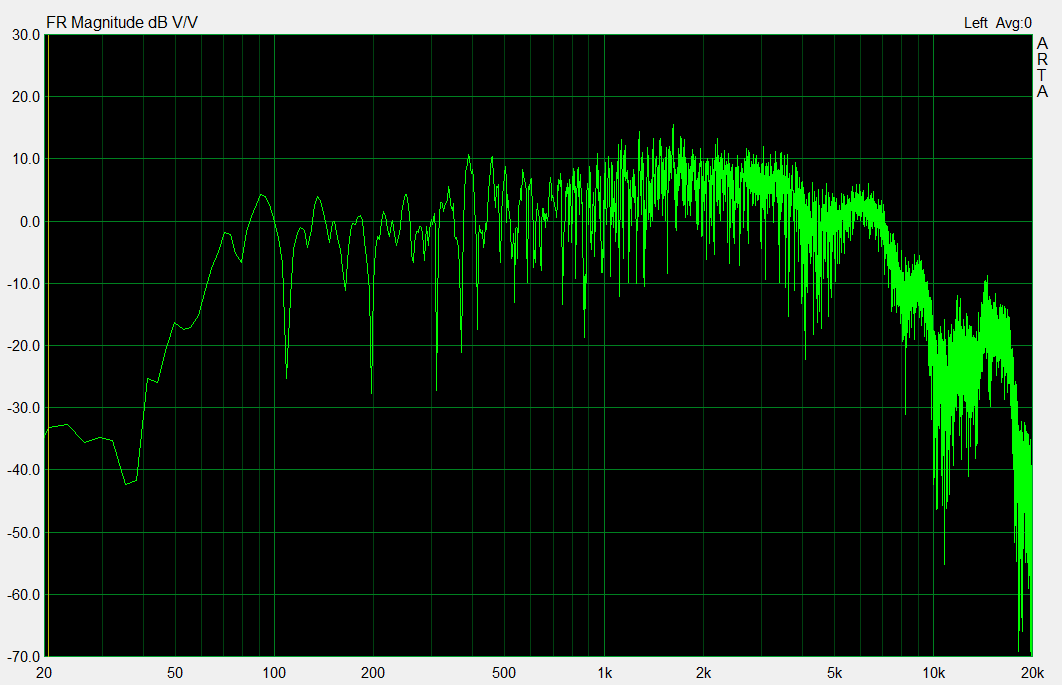Click the -50.0 dB y-axis label
The image size is (1062, 685).
(24, 533)
